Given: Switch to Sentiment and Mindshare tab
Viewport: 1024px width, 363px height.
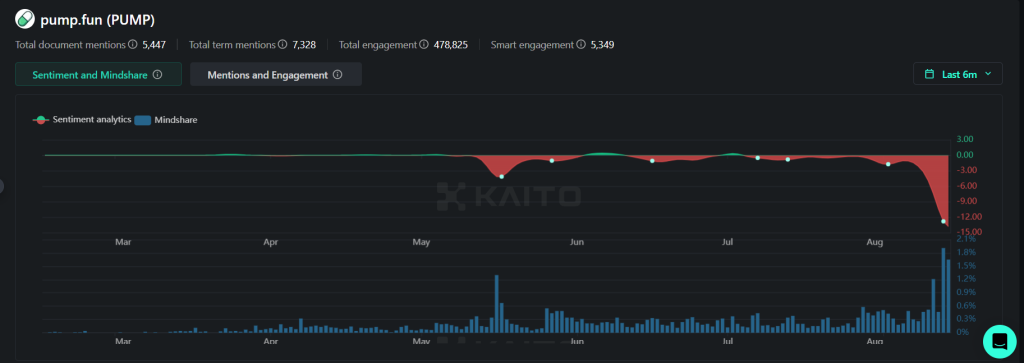Looking at the screenshot, I should coord(98,74).
